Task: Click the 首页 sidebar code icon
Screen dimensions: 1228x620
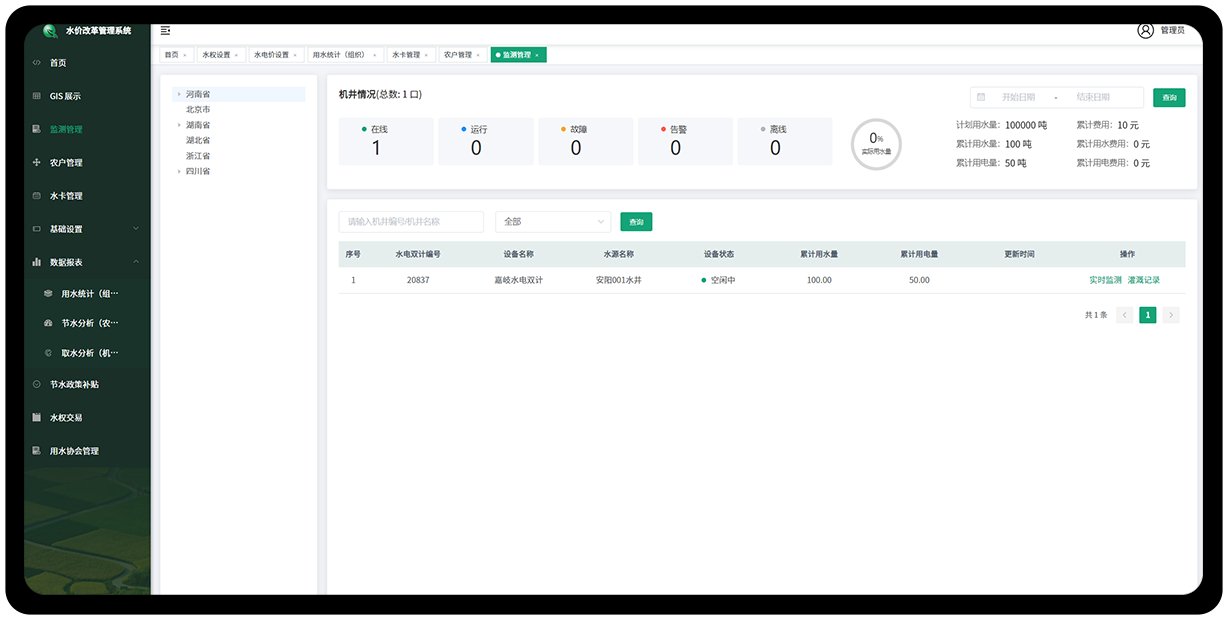Action: 37,63
